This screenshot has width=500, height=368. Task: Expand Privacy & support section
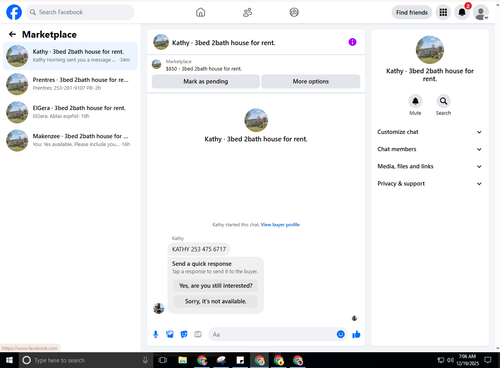click(429, 184)
